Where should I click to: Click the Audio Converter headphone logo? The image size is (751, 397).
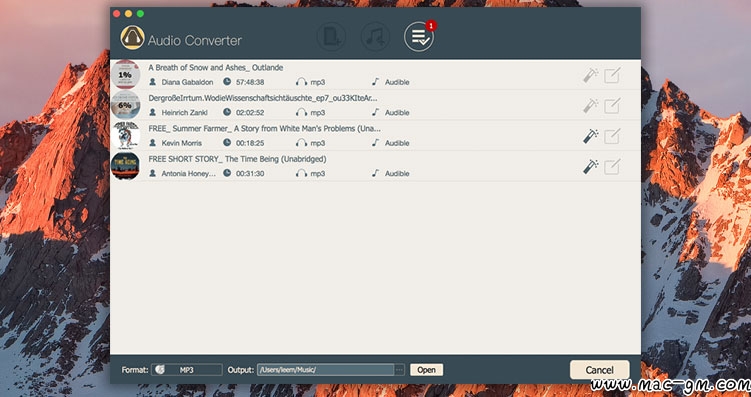[132, 37]
